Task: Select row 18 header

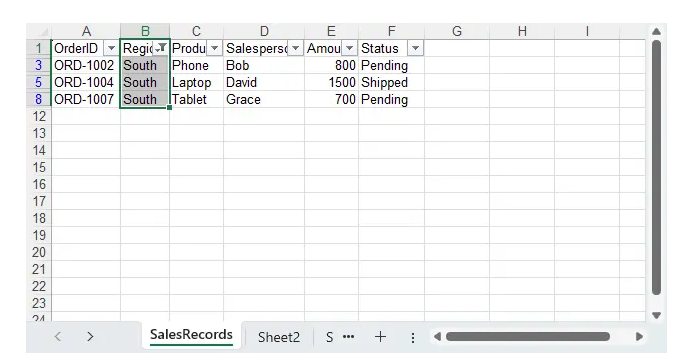Action: click(x=38, y=218)
